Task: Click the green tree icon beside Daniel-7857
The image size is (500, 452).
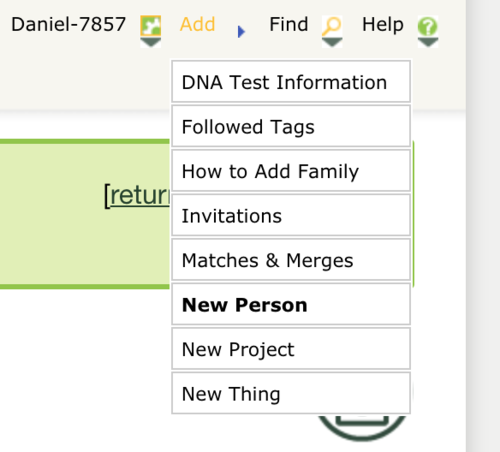Action: click(151, 26)
